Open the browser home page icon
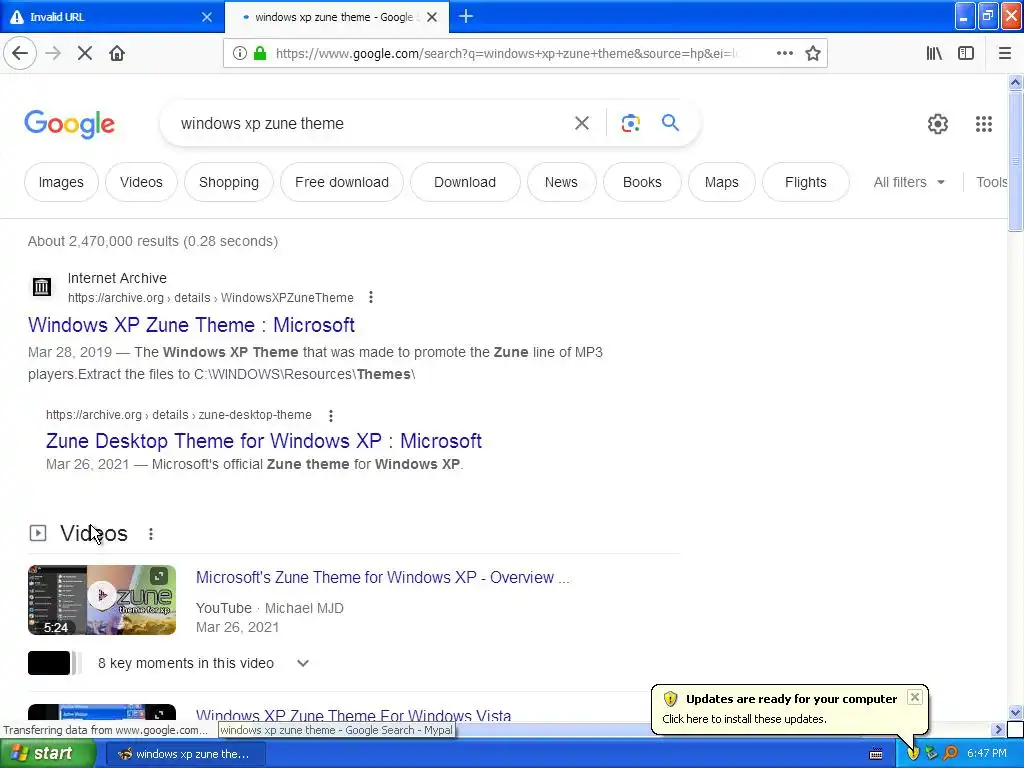 tap(117, 53)
